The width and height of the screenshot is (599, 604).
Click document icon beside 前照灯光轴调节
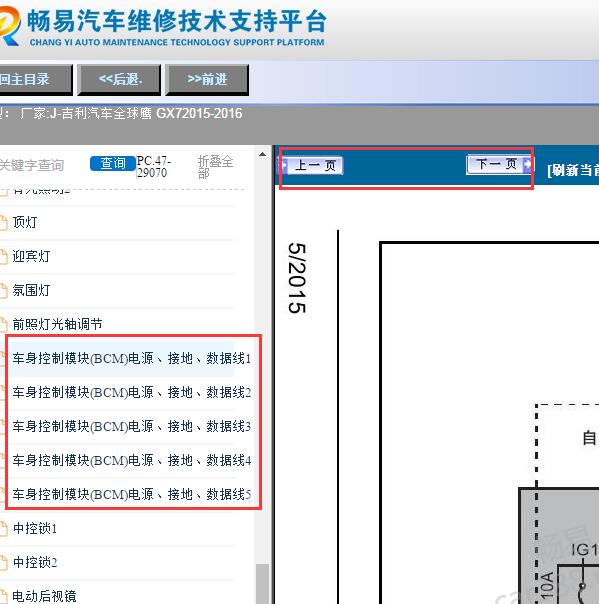[3, 325]
